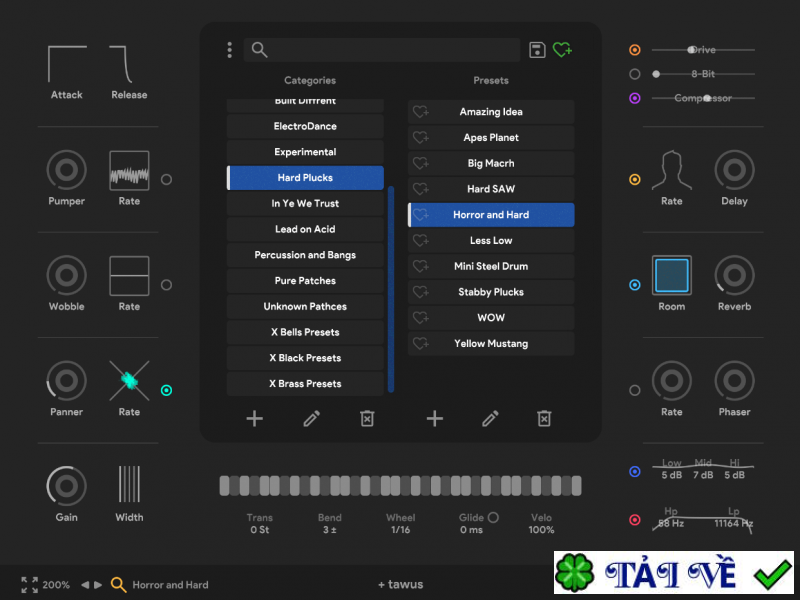The height and width of the screenshot is (600, 800).
Task: Click the Drive amount slider
Action: 703,50
